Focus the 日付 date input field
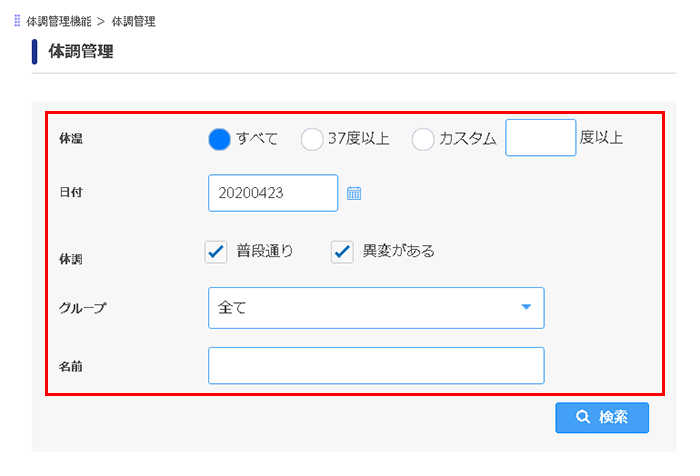Screen dimensions: 700x476 point(273,193)
